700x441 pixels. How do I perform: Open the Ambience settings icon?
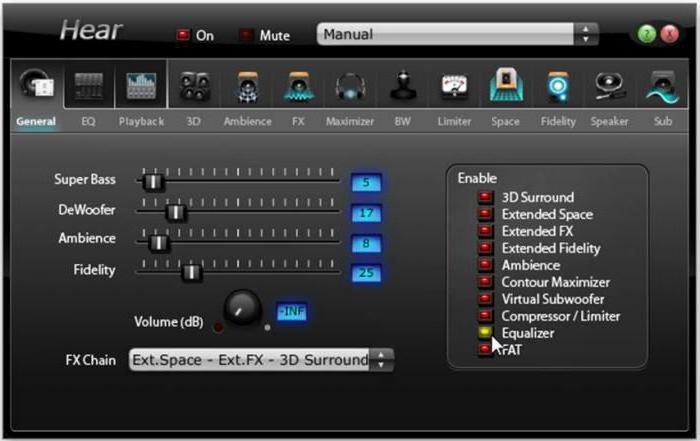click(247, 88)
